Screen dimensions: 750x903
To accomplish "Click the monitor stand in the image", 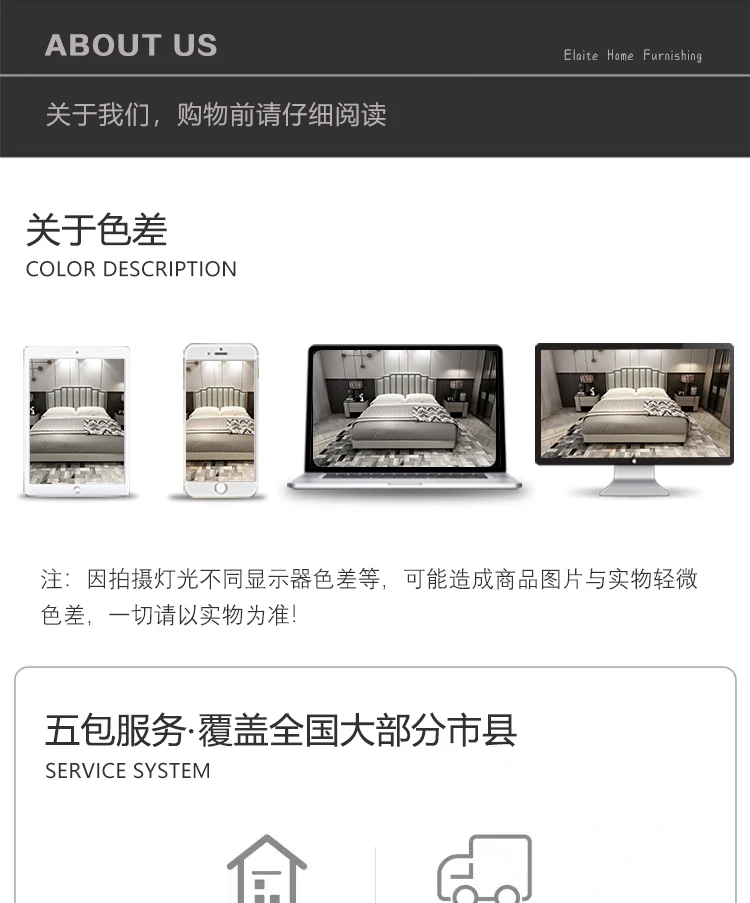I will 634,480.
